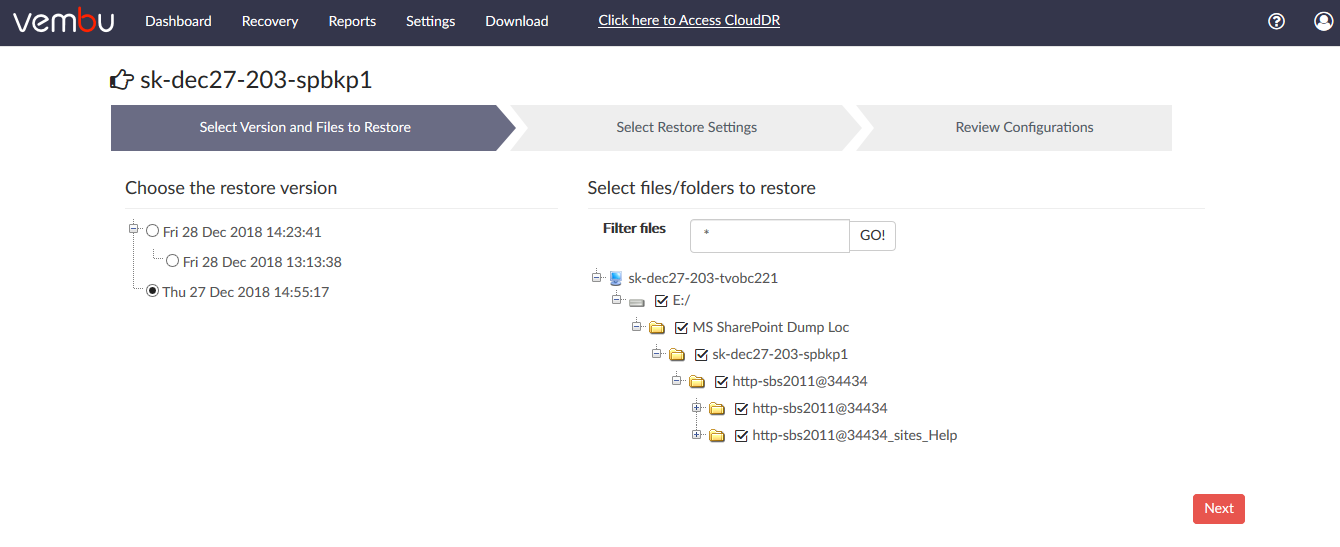Select version Thu 27 Dec 2018 14:55:17
Viewport: 1340px width, 547px height.
click(x=153, y=291)
